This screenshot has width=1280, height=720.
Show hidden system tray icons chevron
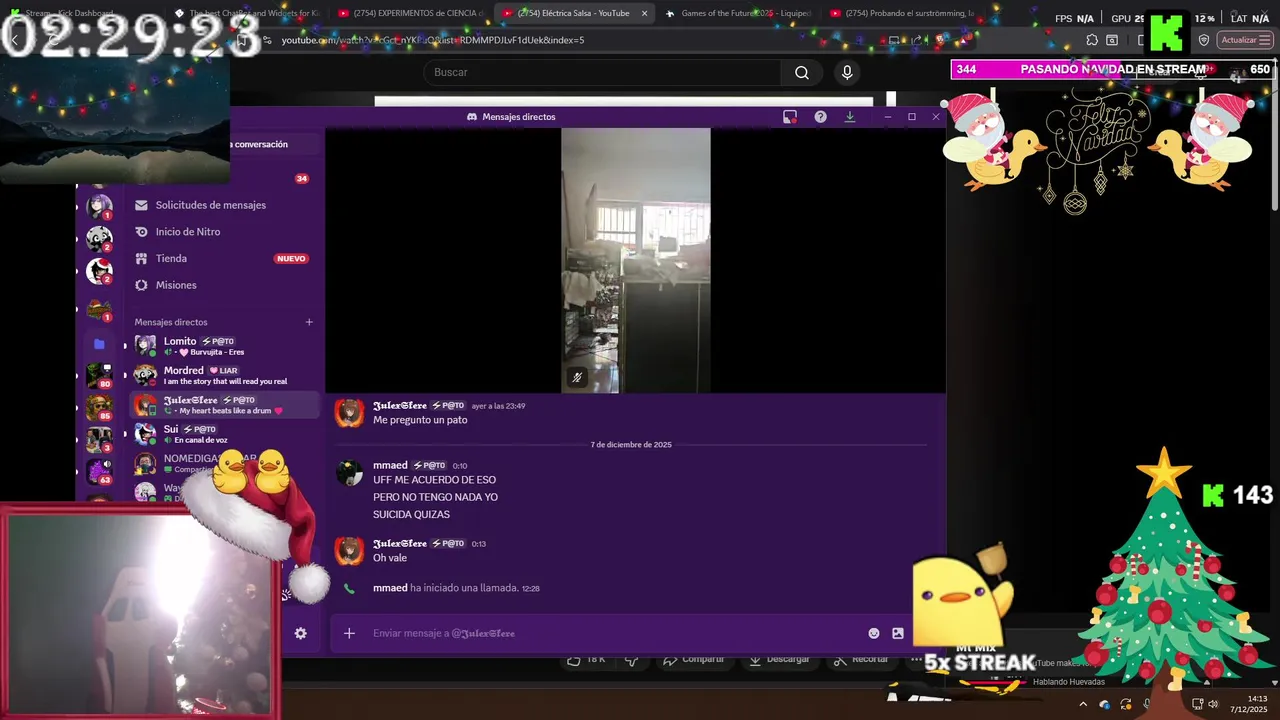(x=1083, y=704)
